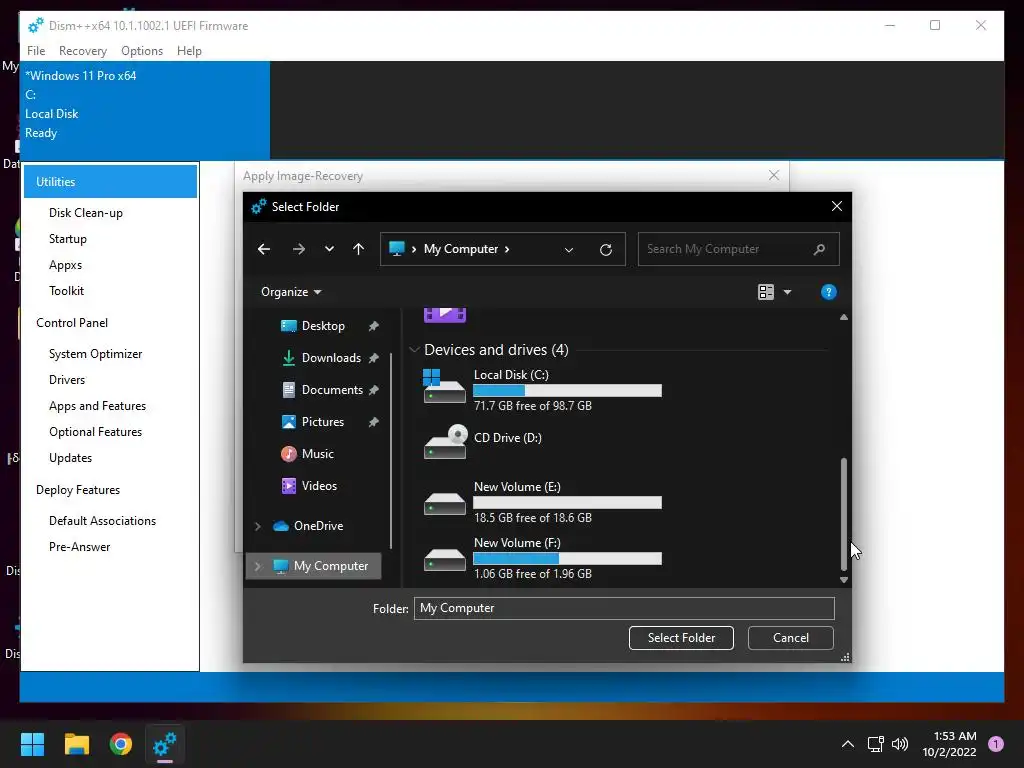Select Utilities section header
Screen dimensions: 1024x768
(x=110, y=182)
